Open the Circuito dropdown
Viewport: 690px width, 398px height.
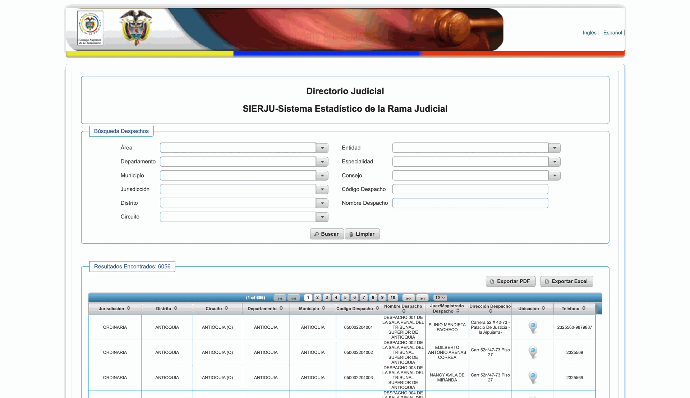coord(323,217)
